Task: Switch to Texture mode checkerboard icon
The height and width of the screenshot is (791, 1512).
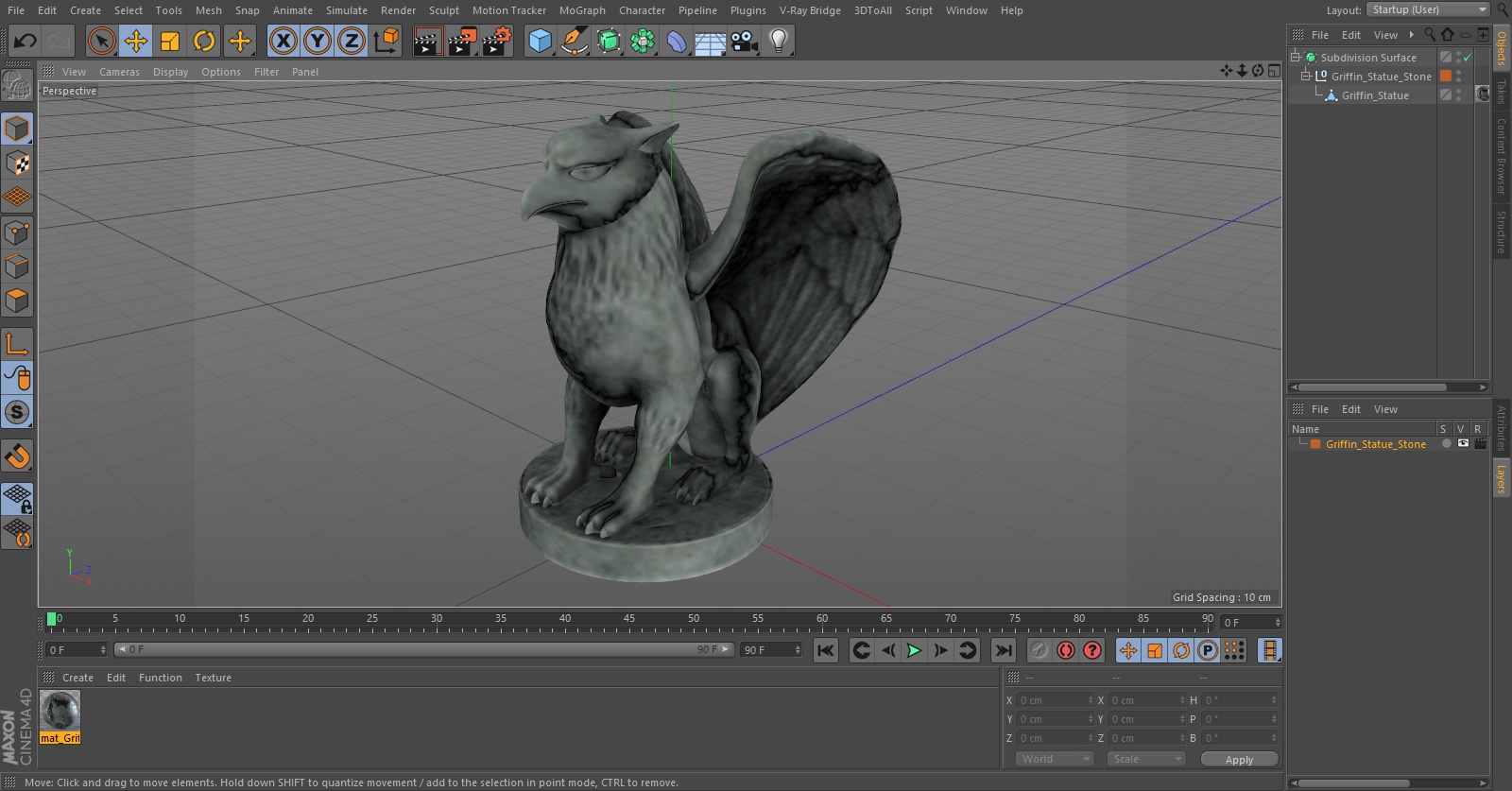Action: click(17, 163)
